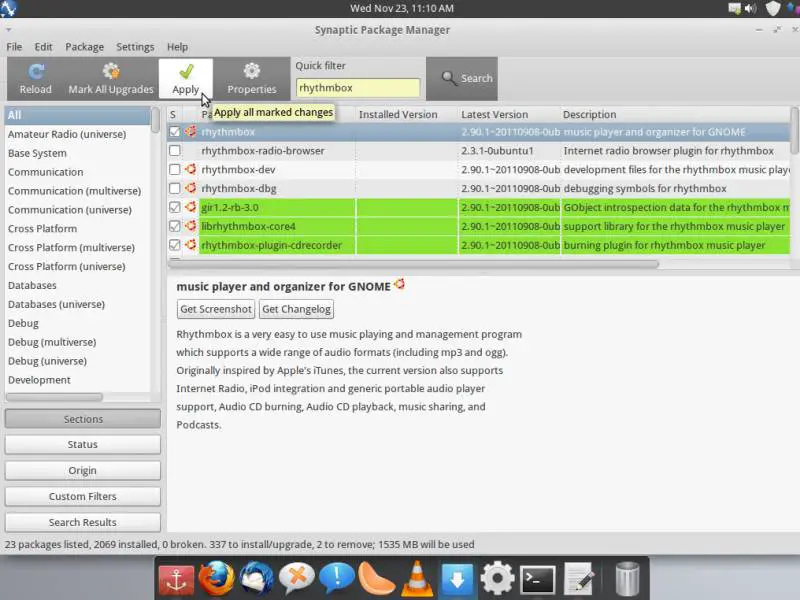Viewport: 800px width, 600px height.
Task: Click the Ubuntu icon beside the description title
Action: coord(399,284)
